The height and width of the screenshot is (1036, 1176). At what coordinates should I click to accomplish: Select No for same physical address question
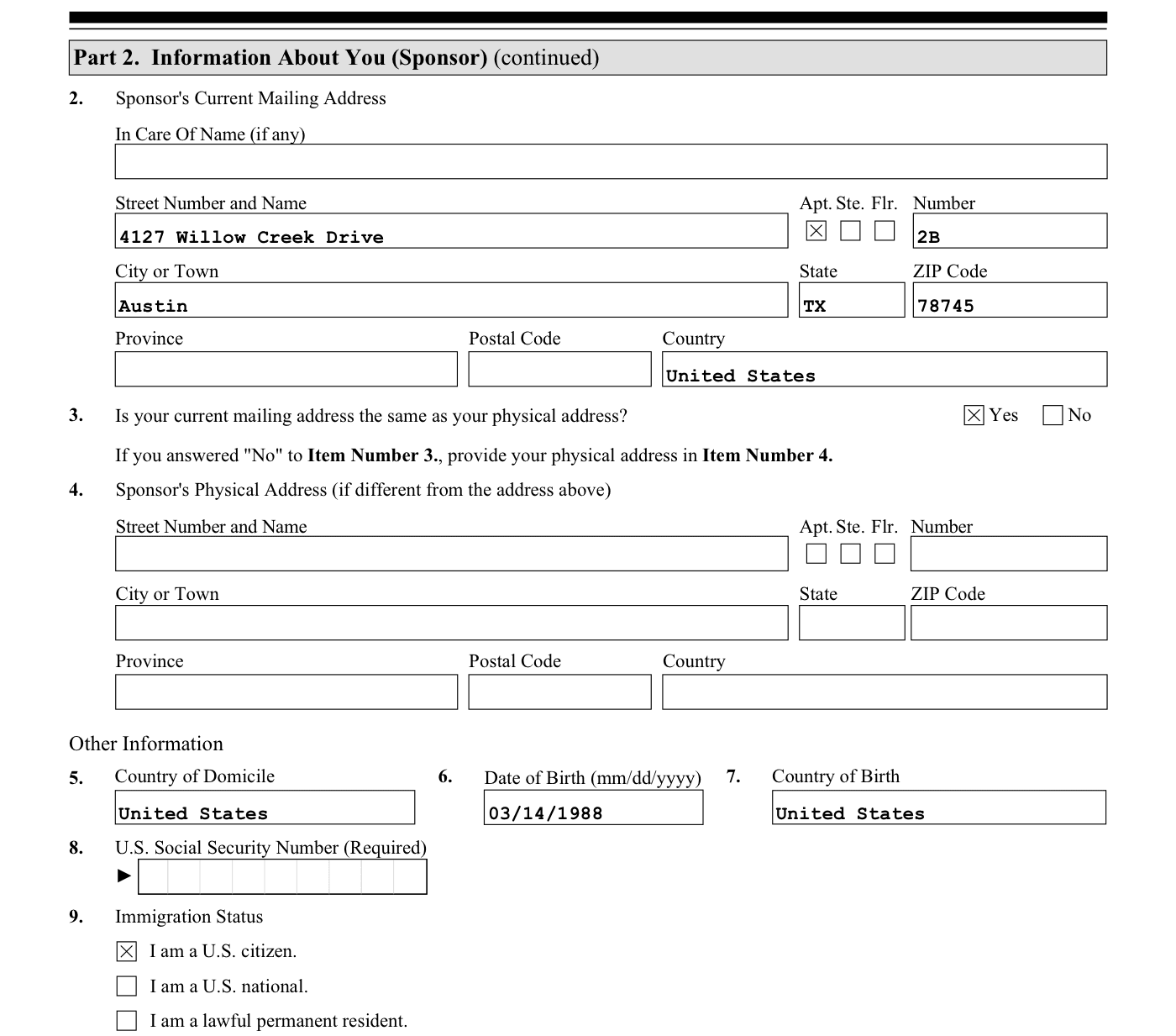pos(1053,415)
